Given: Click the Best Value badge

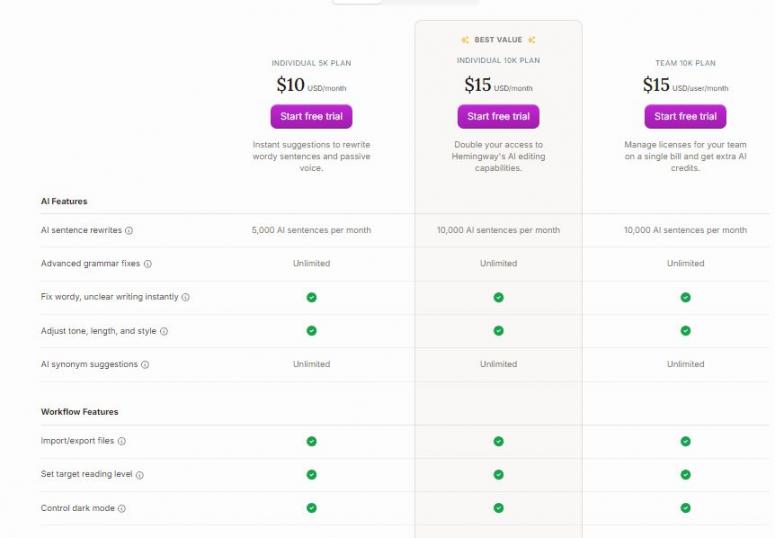Looking at the screenshot, I should pyautogui.click(x=498, y=40).
